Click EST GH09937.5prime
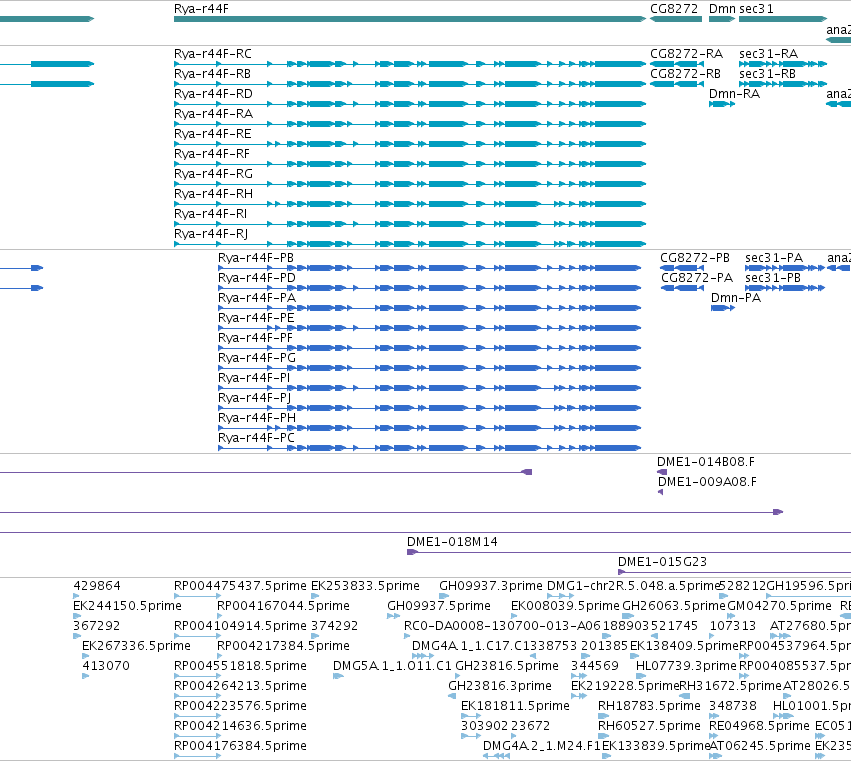851x761 pixels. tap(439, 606)
